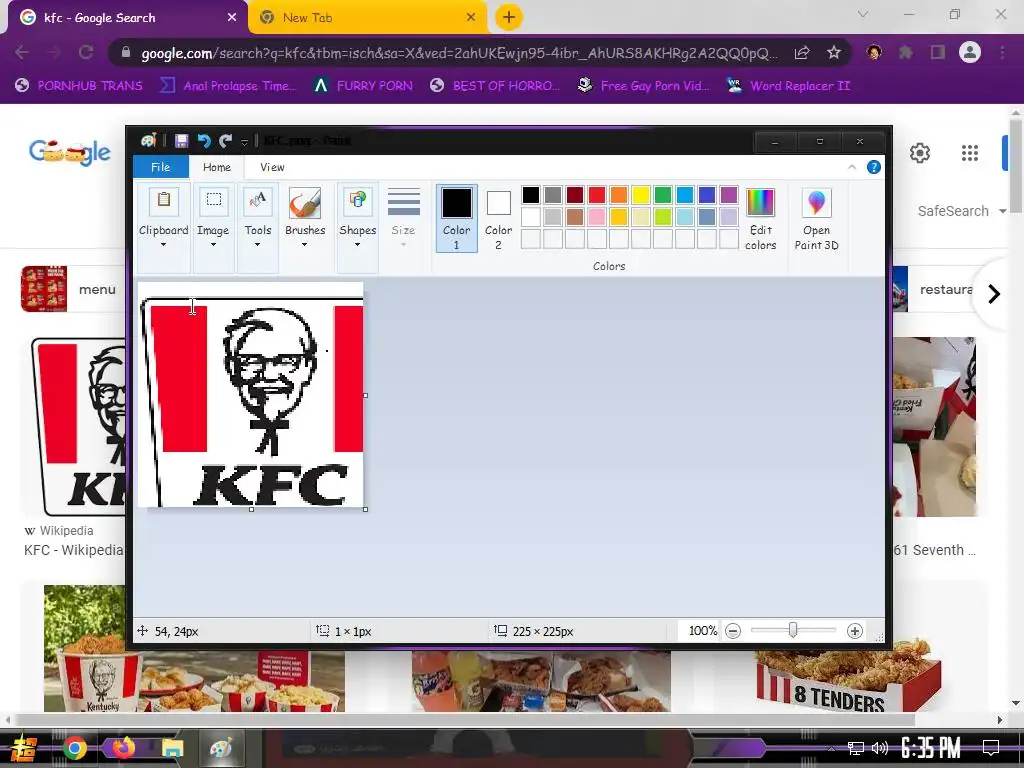Open the Shapes gallery in Paint
Screen dimensions: 1024x768
click(x=357, y=201)
